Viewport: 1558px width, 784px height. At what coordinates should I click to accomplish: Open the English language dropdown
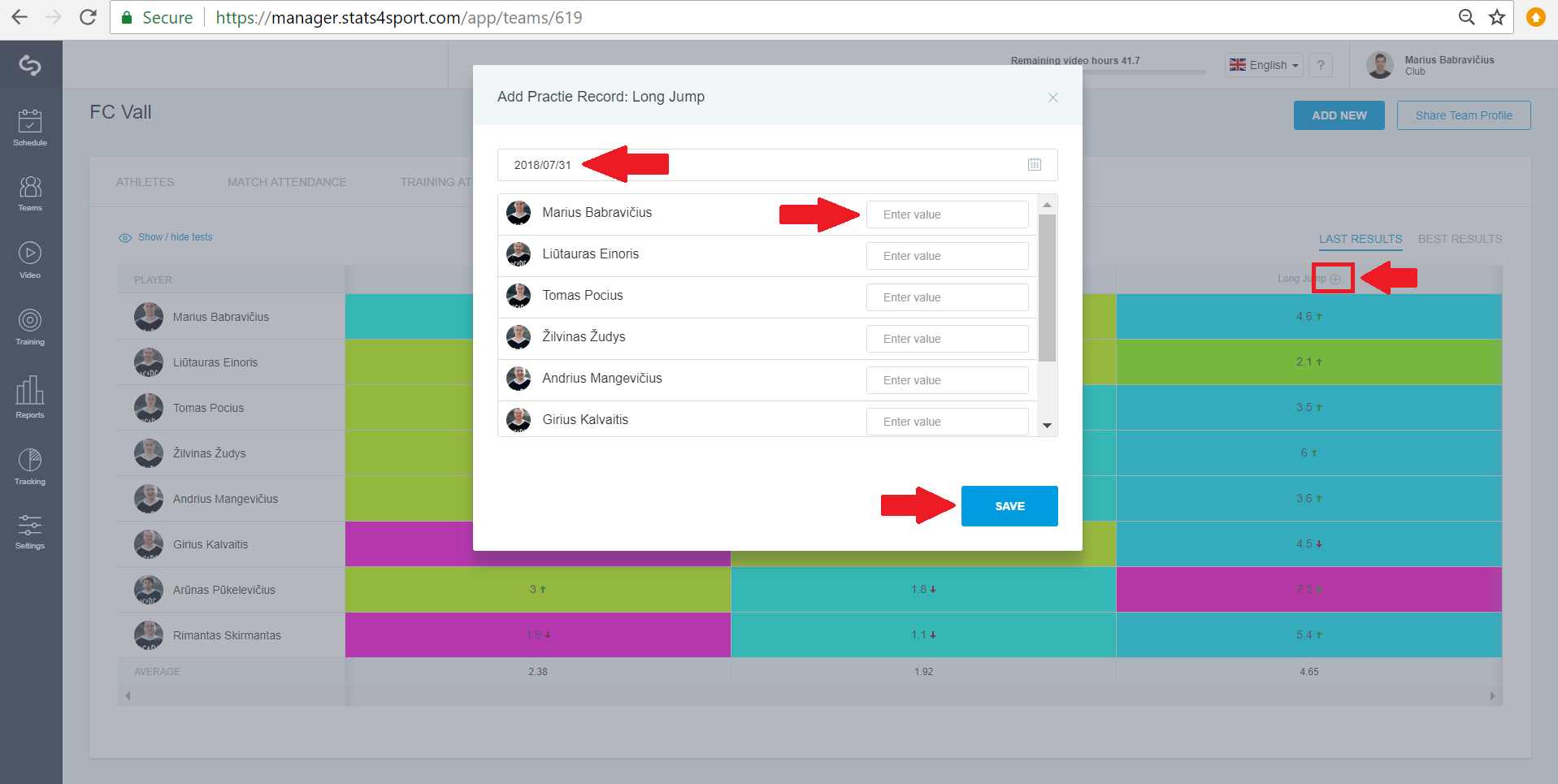pyautogui.click(x=1264, y=65)
